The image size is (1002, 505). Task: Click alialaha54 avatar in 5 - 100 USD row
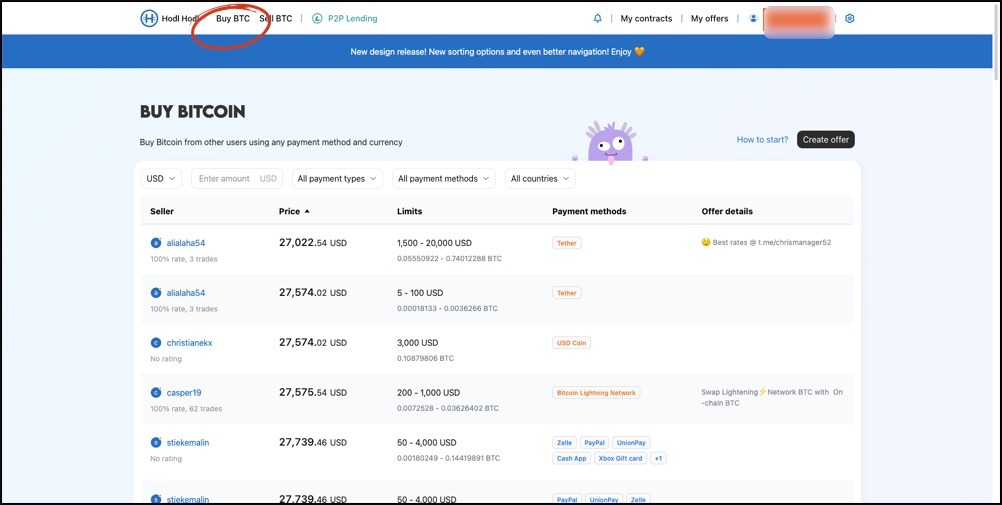coord(156,293)
